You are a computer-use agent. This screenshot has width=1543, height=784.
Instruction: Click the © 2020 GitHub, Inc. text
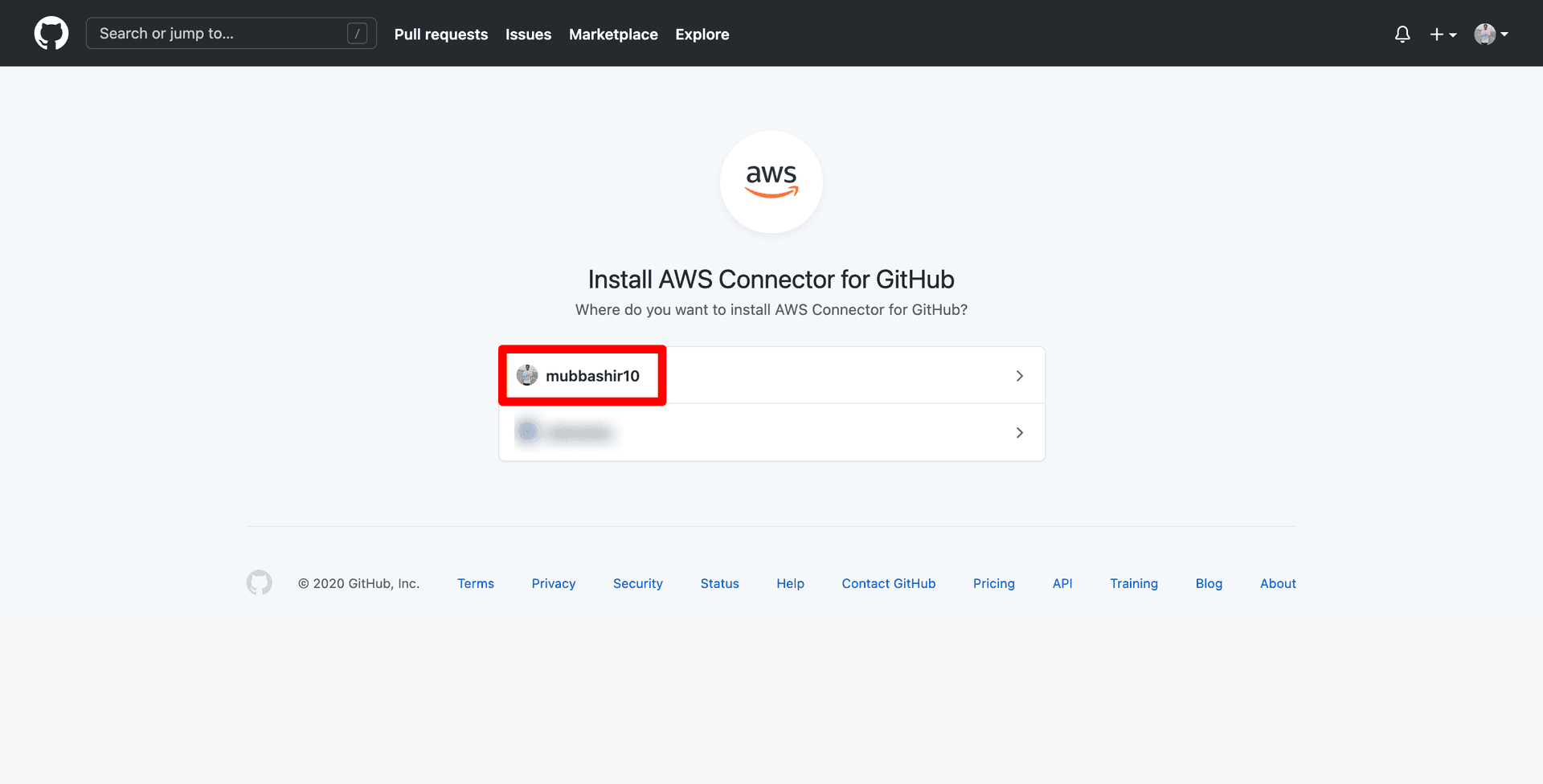pos(358,583)
